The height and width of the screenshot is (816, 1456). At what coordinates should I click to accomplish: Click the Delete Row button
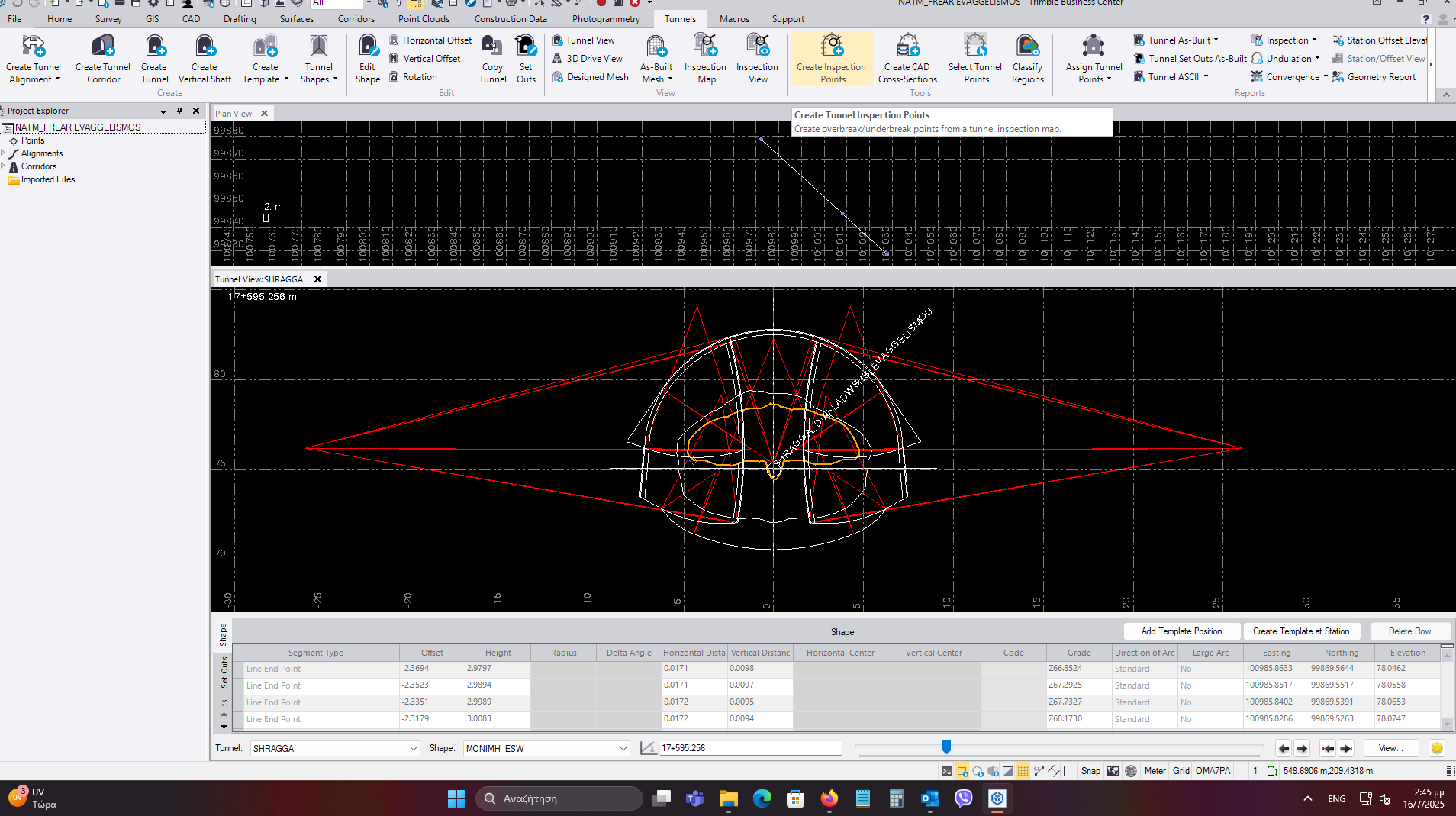click(1409, 631)
